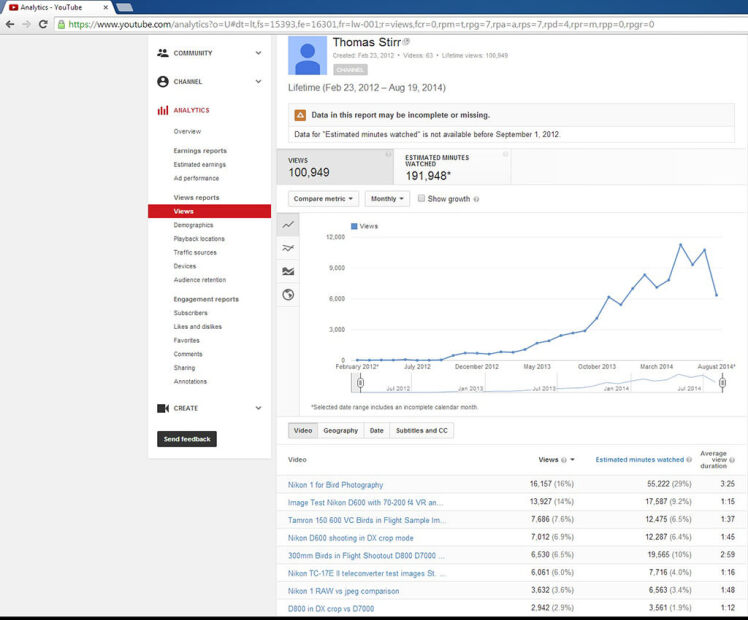Open the Compare metric dropdown

[x=324, y=199]
